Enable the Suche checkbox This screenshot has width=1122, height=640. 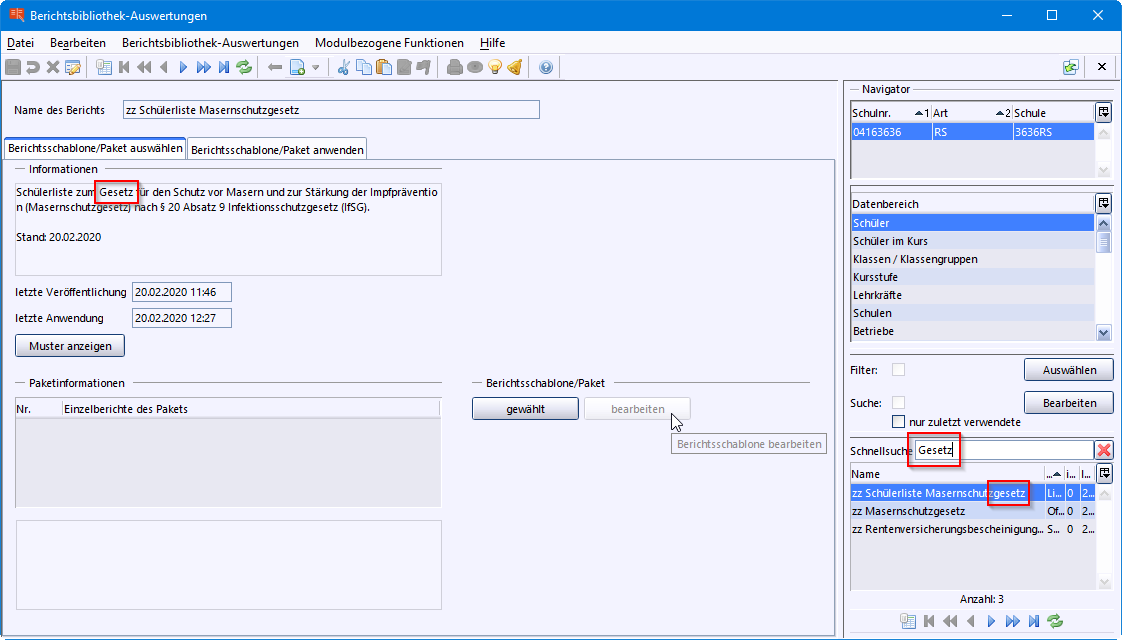898,403
